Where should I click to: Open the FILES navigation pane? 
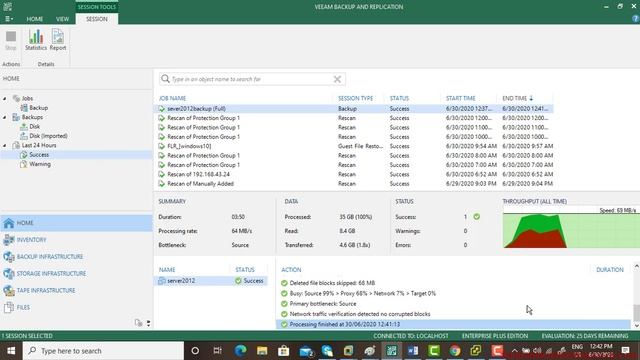pyautogui.click(x=76, y=307)
